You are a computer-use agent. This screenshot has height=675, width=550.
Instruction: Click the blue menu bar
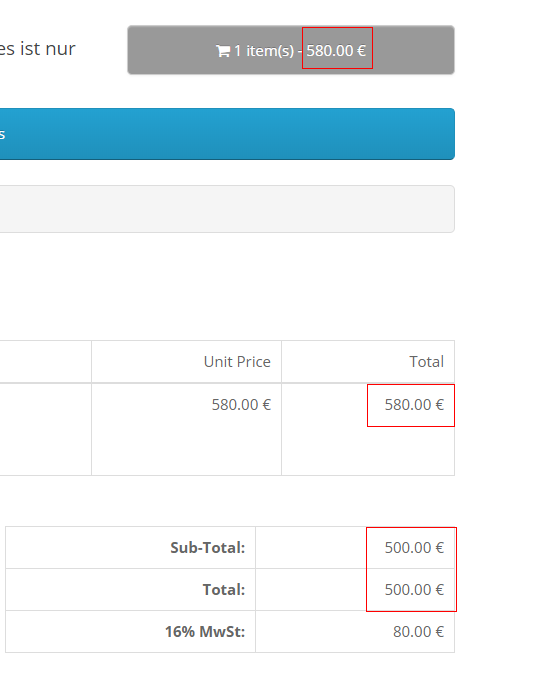227,134
